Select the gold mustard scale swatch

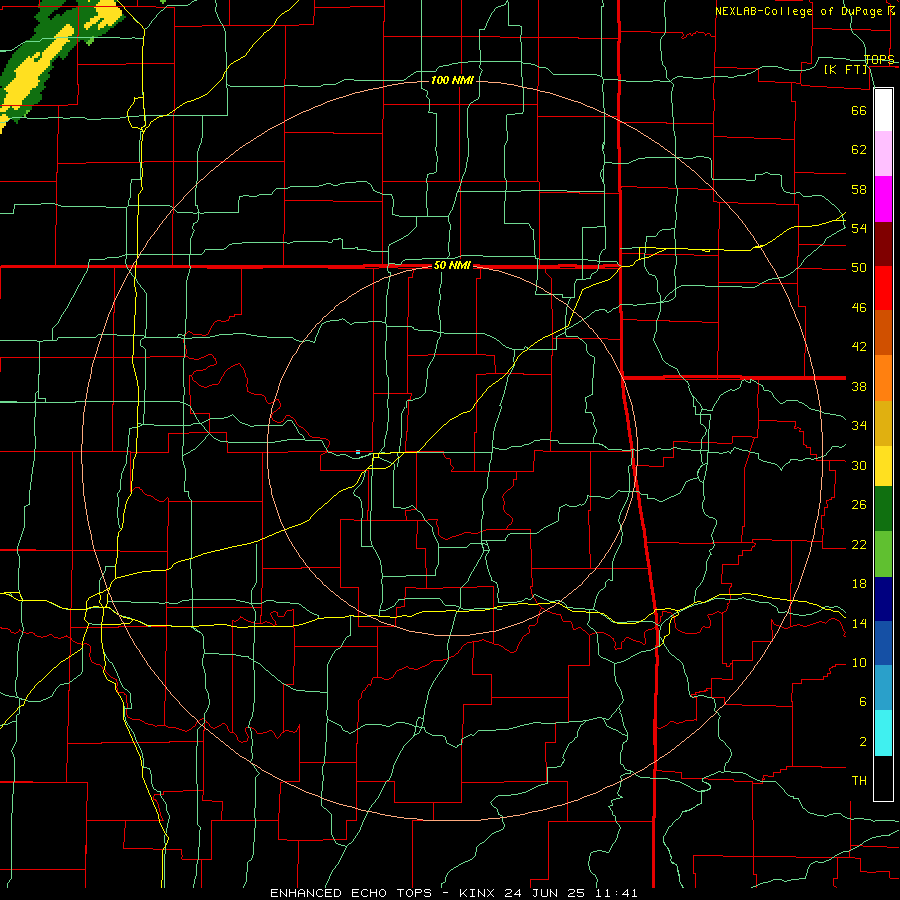pyautogui.click(x=883, y=423)
